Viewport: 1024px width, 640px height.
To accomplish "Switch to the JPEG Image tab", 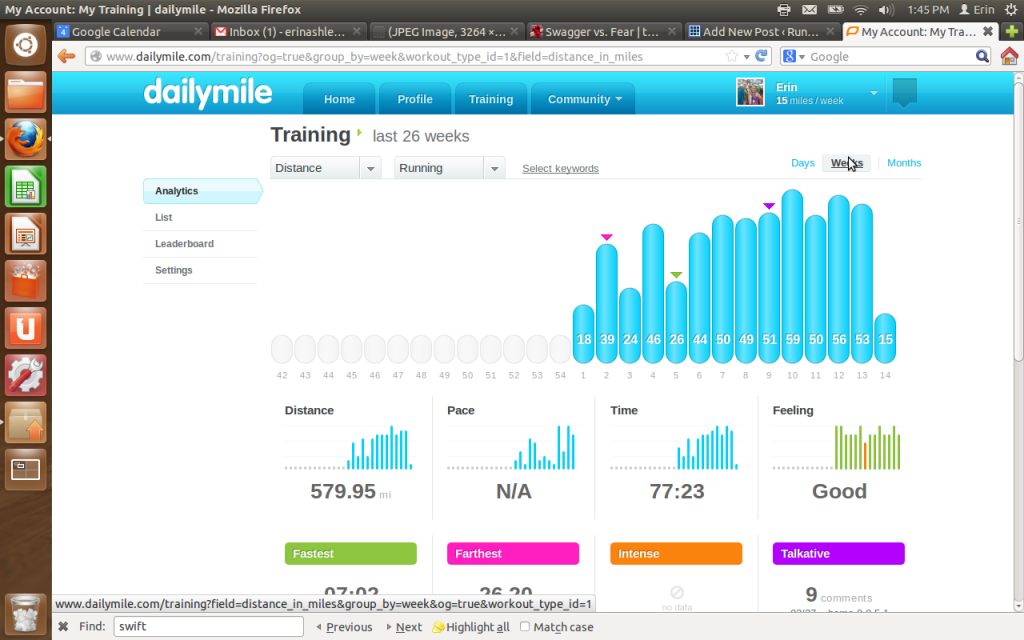I will (x=446, y=31).
